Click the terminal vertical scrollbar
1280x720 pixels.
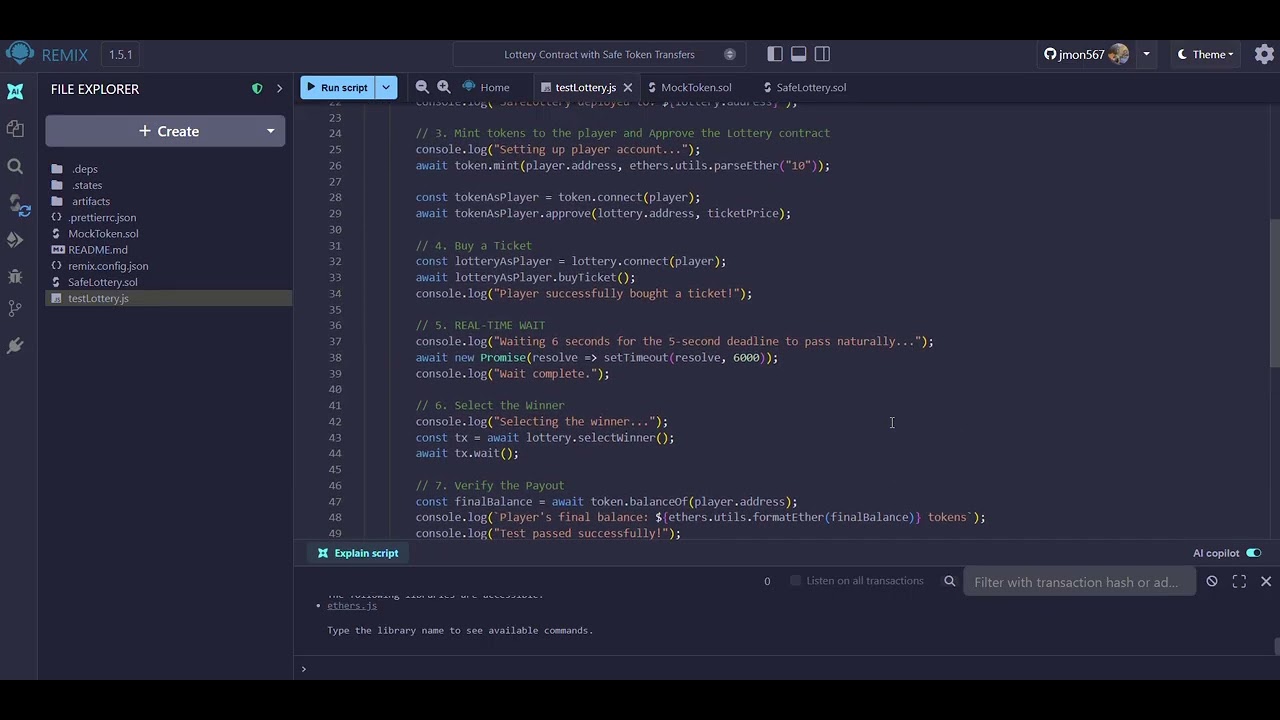[1275, 646]
